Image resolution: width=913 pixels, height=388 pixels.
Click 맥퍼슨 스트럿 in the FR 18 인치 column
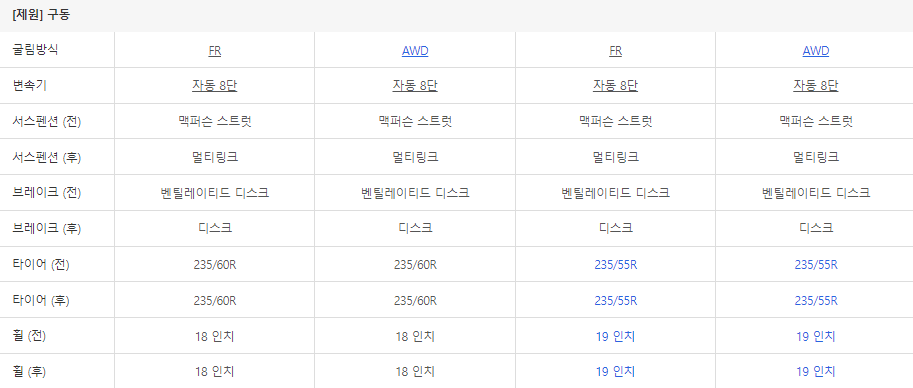pyautogui.click(x=215, y=121)
